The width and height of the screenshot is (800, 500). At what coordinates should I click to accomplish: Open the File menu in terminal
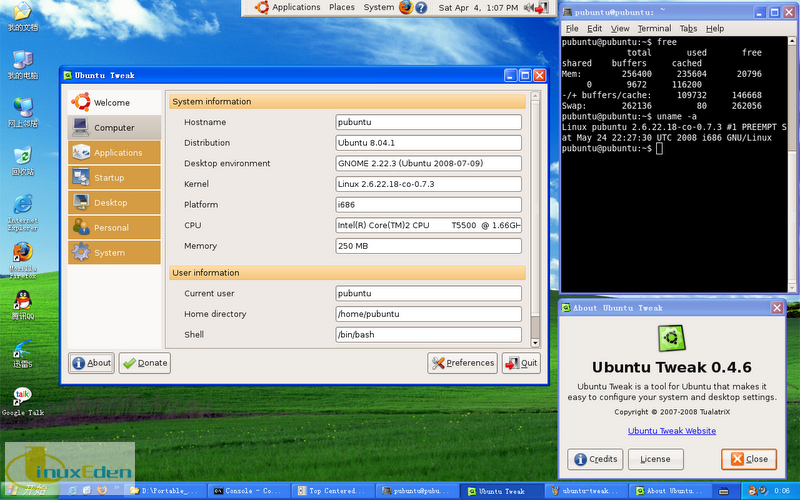click(x=572, y=29)
